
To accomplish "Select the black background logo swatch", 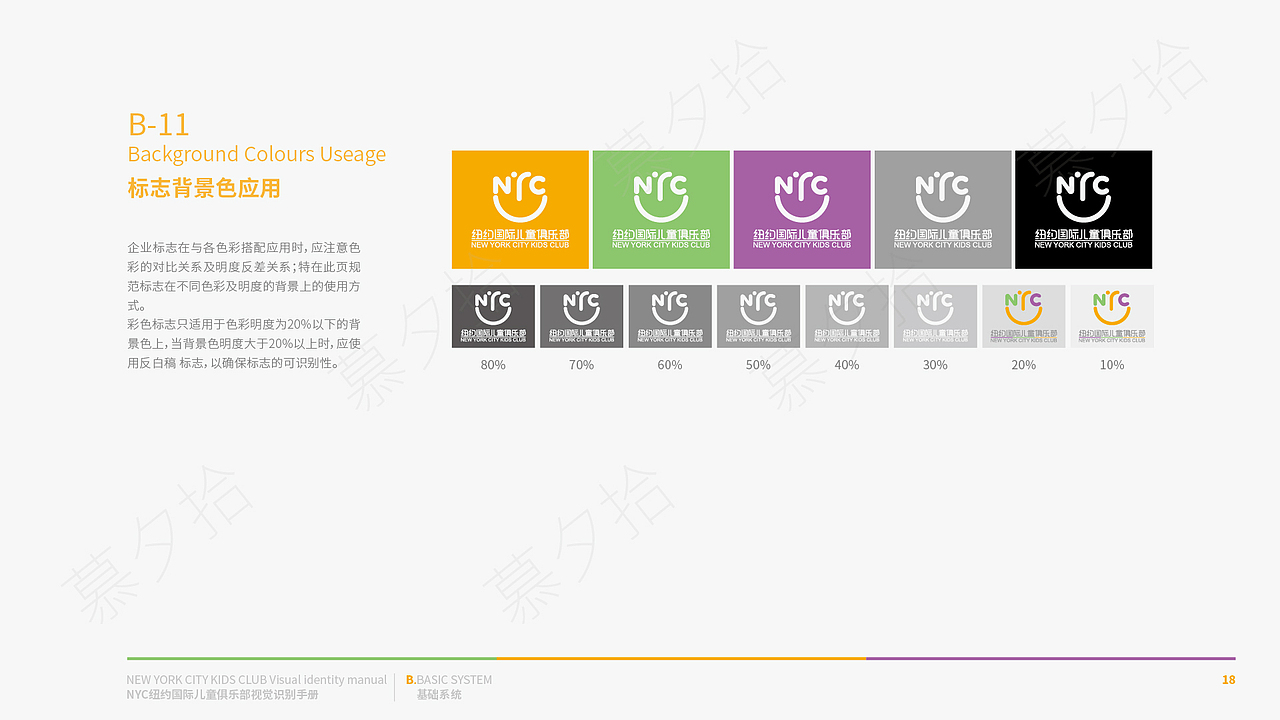I will coord(1084,210).
